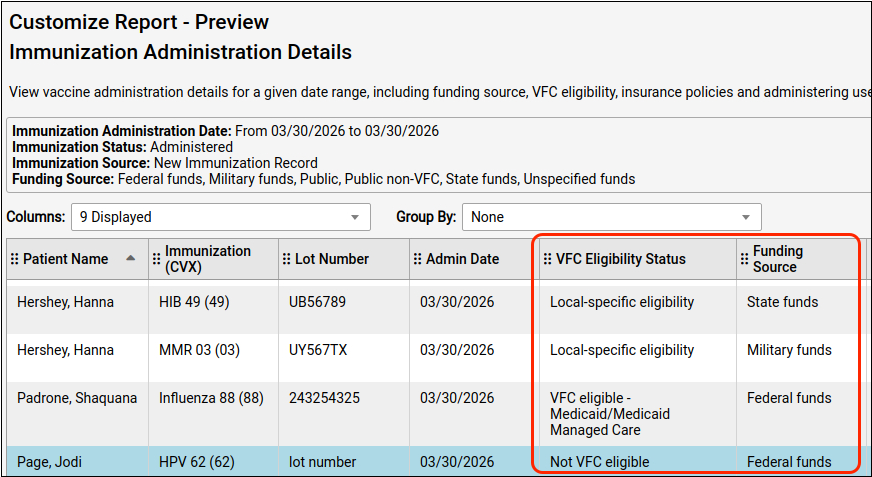
Task: Click the Immunization (CVX) column grip icon
Action: [157, 259]
